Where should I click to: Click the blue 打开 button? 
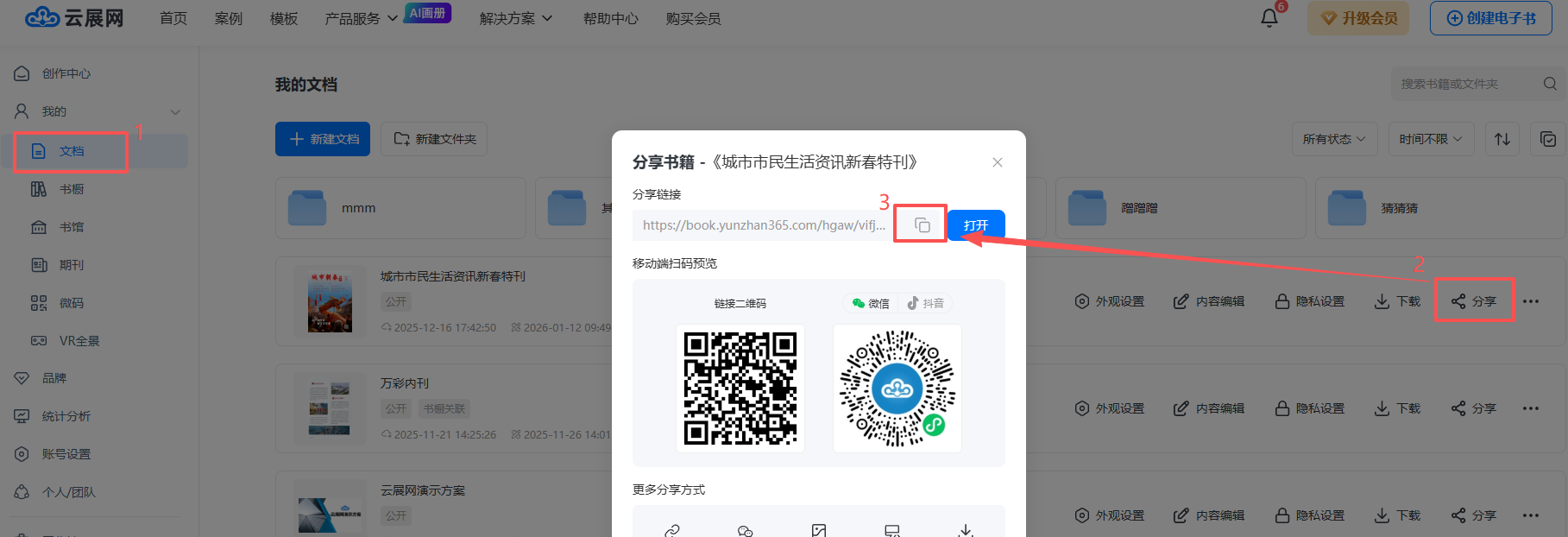click(x=976, y=225)
